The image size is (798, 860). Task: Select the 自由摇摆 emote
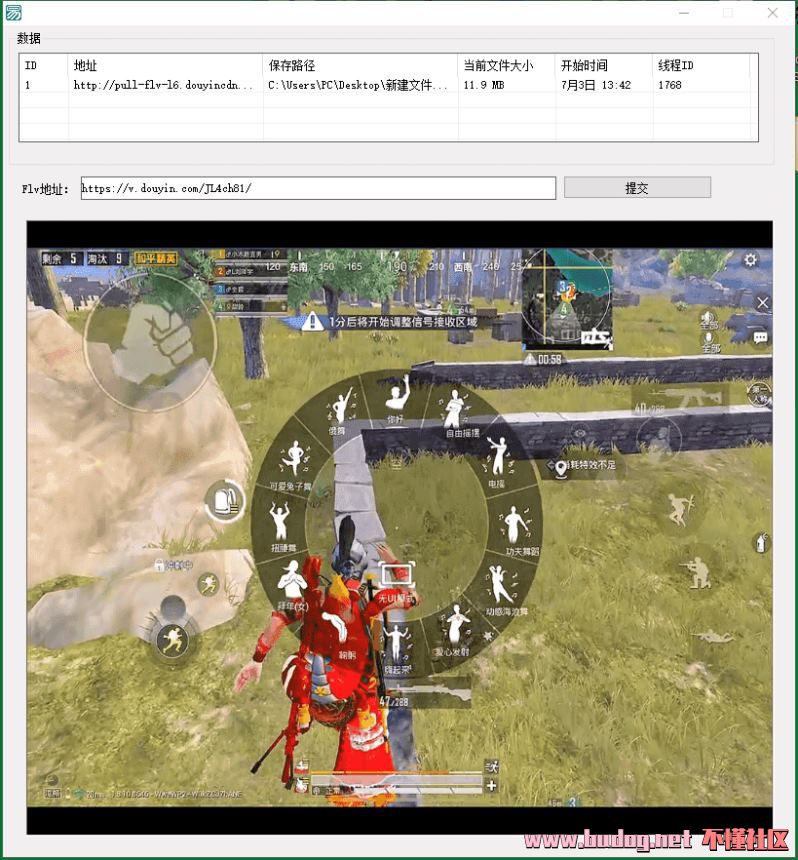click(459, 414)
